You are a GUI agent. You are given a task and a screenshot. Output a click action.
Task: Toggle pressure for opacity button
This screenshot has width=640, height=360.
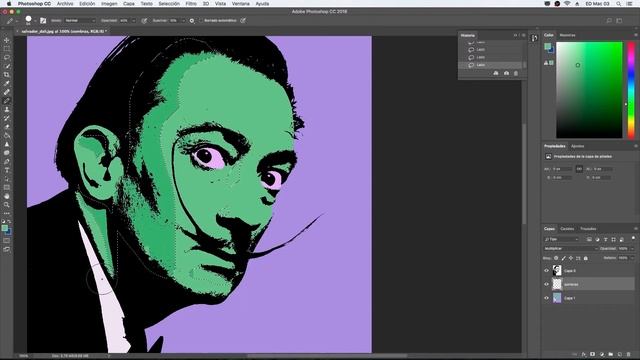click(x=144, y=20)
